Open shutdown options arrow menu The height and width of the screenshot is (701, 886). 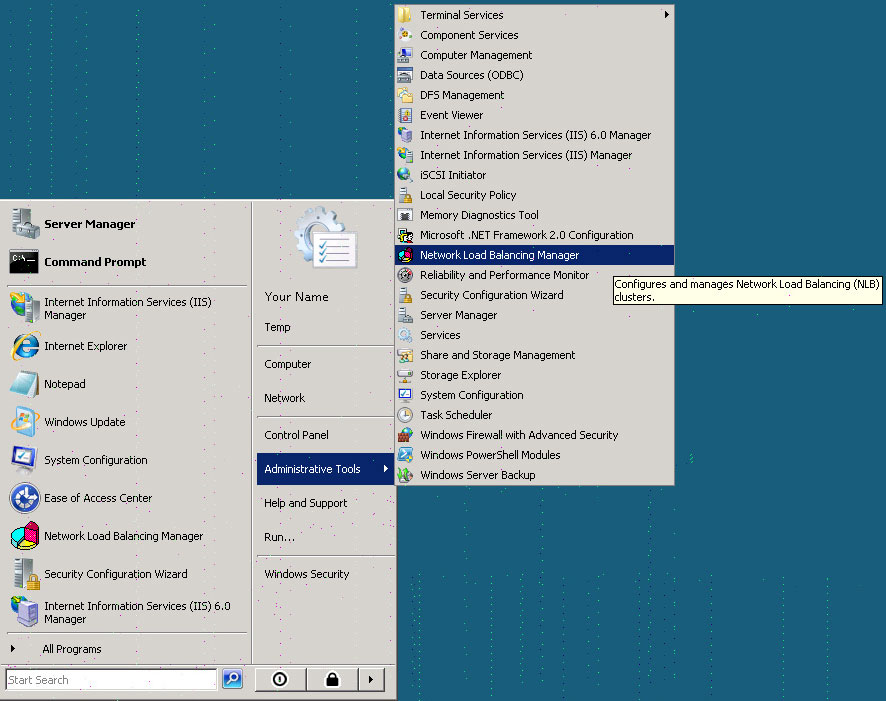pyautogui.click(x=371, y=679)
